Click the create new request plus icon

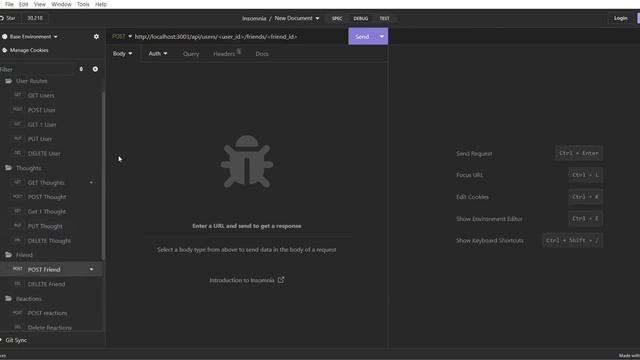click(x=95, y=69)
